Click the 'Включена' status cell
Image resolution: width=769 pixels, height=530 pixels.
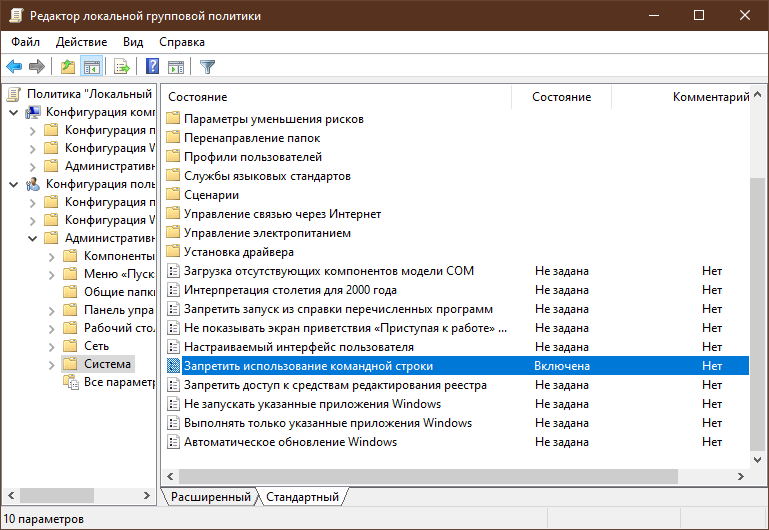coord(562,366)
